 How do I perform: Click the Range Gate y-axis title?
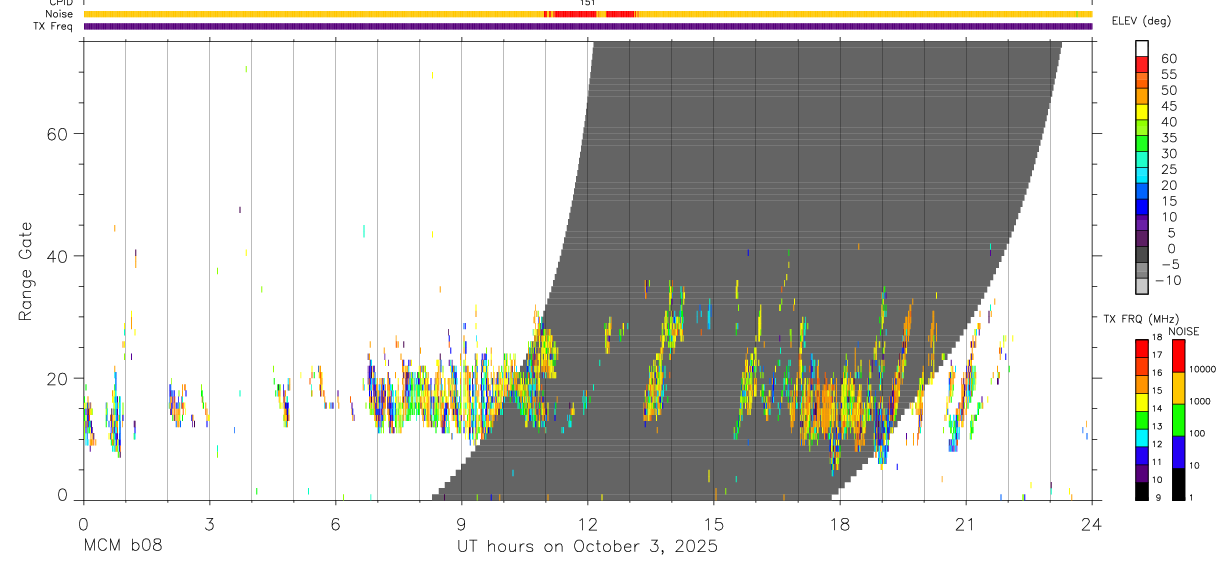coord(26,272)
